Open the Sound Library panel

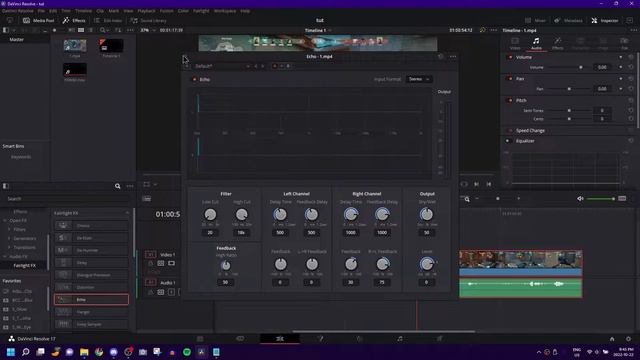point(149,20)
